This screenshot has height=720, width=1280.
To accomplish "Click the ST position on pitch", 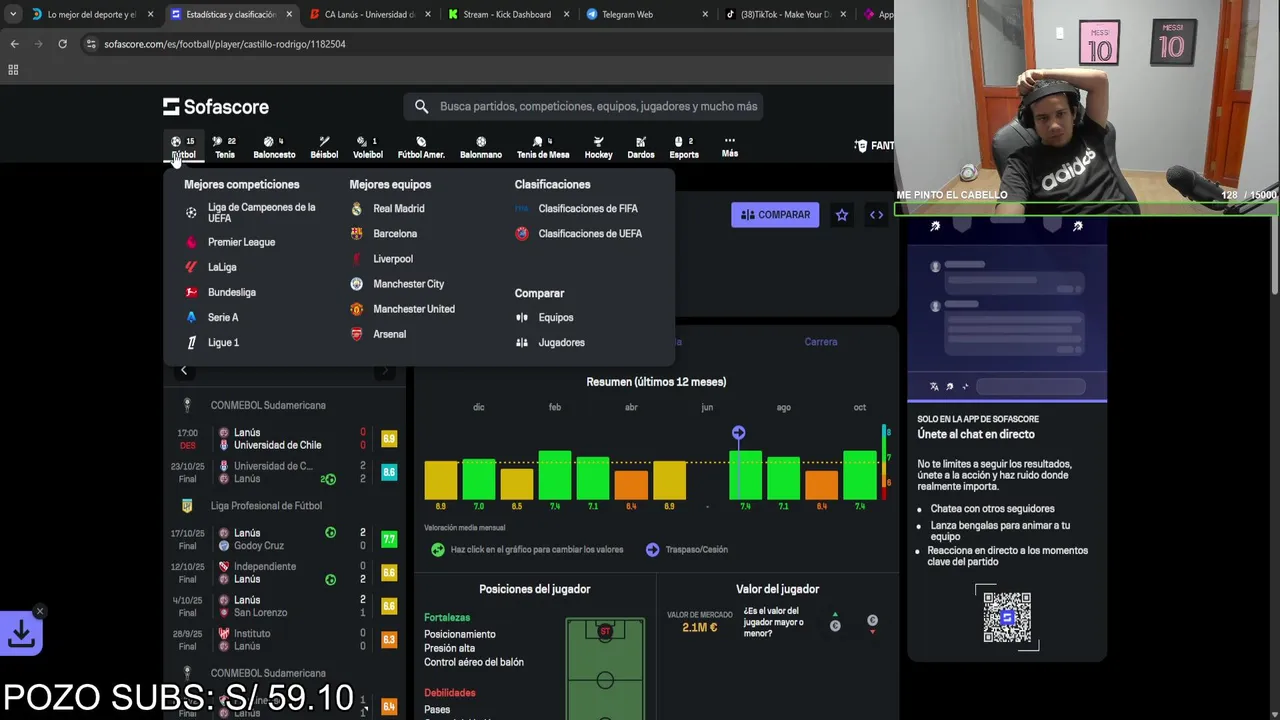I will (x=605, y=632).
